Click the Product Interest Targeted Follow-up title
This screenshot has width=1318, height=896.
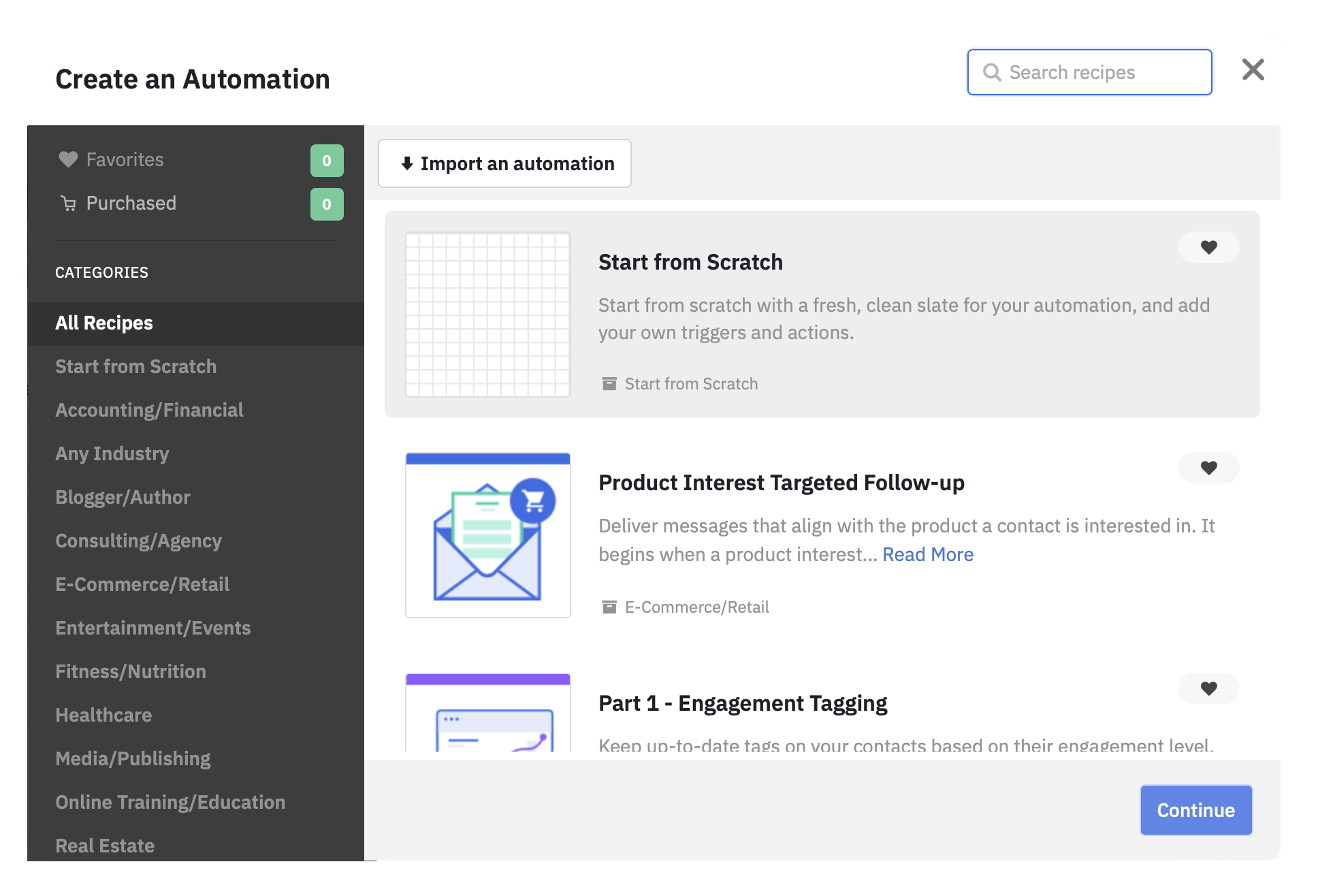coord(781,483)
